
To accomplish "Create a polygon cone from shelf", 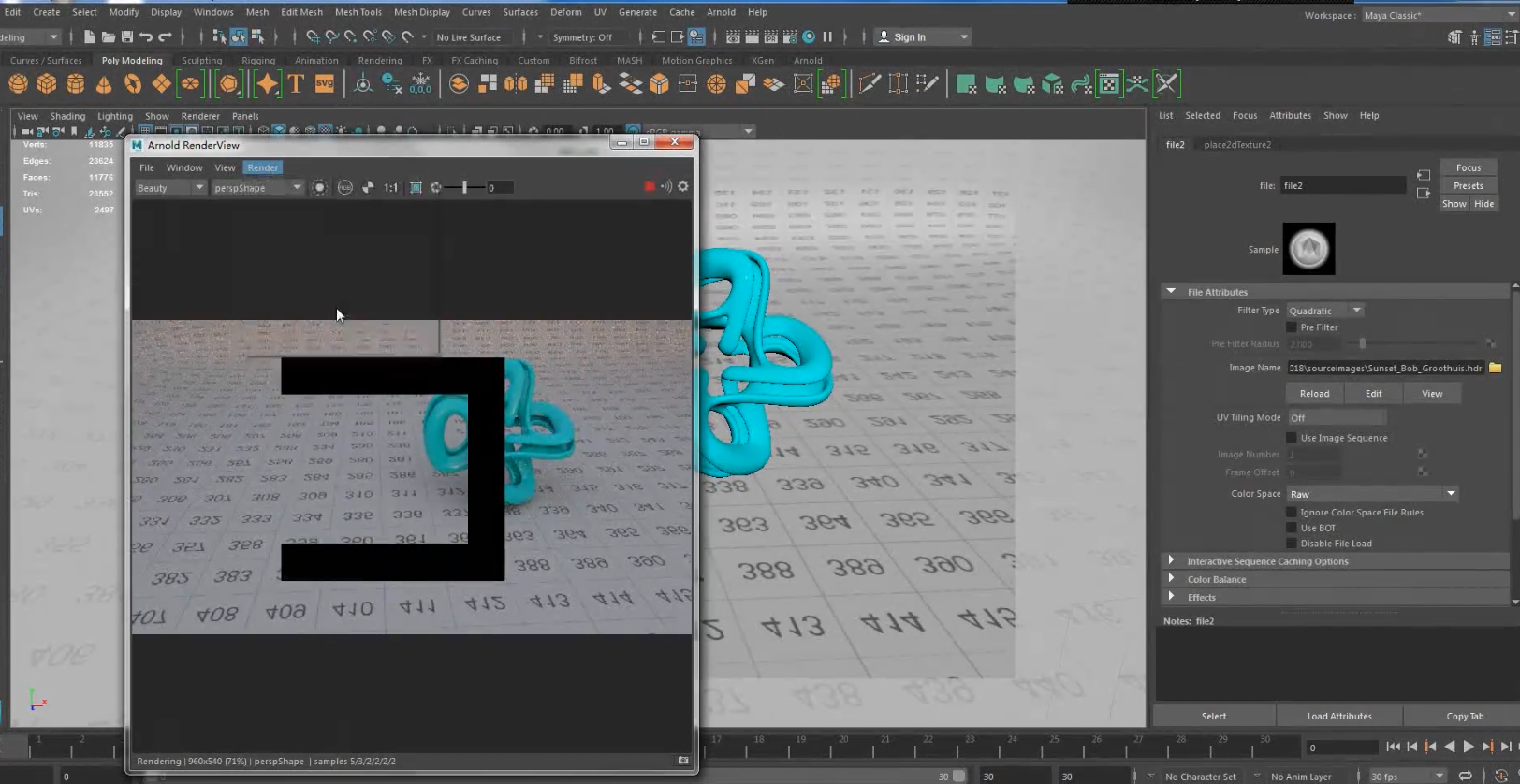I will (x=104, y=84).
